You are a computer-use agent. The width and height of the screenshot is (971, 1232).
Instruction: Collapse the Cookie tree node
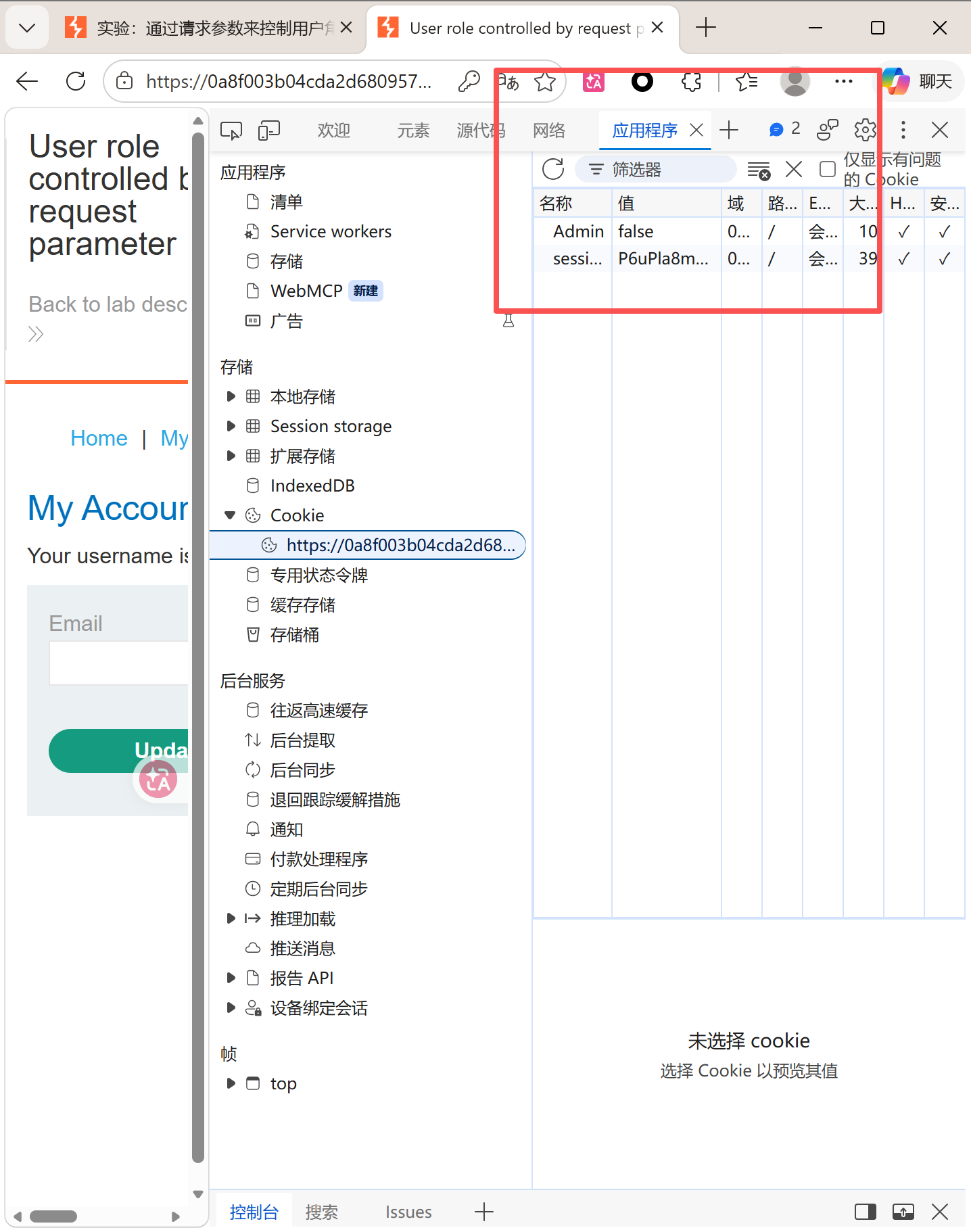(x=231, y=515)
